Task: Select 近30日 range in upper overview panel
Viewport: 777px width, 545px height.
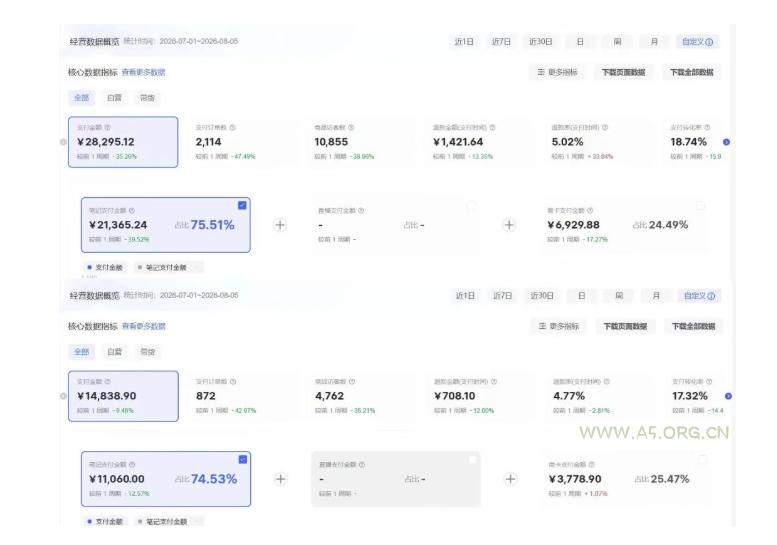Action: (x=540, y=42)
